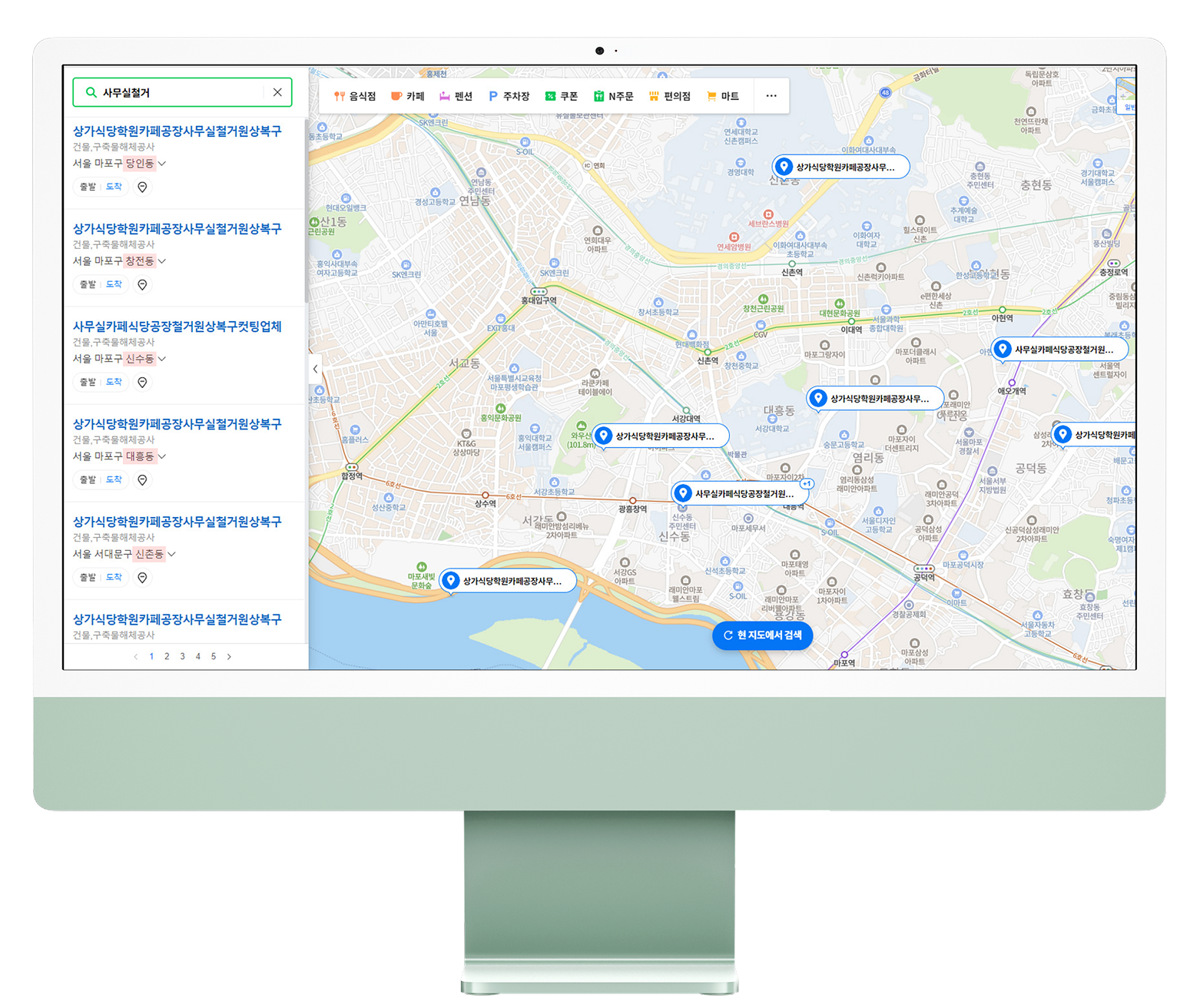Click map marker near 공덕동 right edge
Viewport: 1200px width, 1008px height.
coord(1094,435)
